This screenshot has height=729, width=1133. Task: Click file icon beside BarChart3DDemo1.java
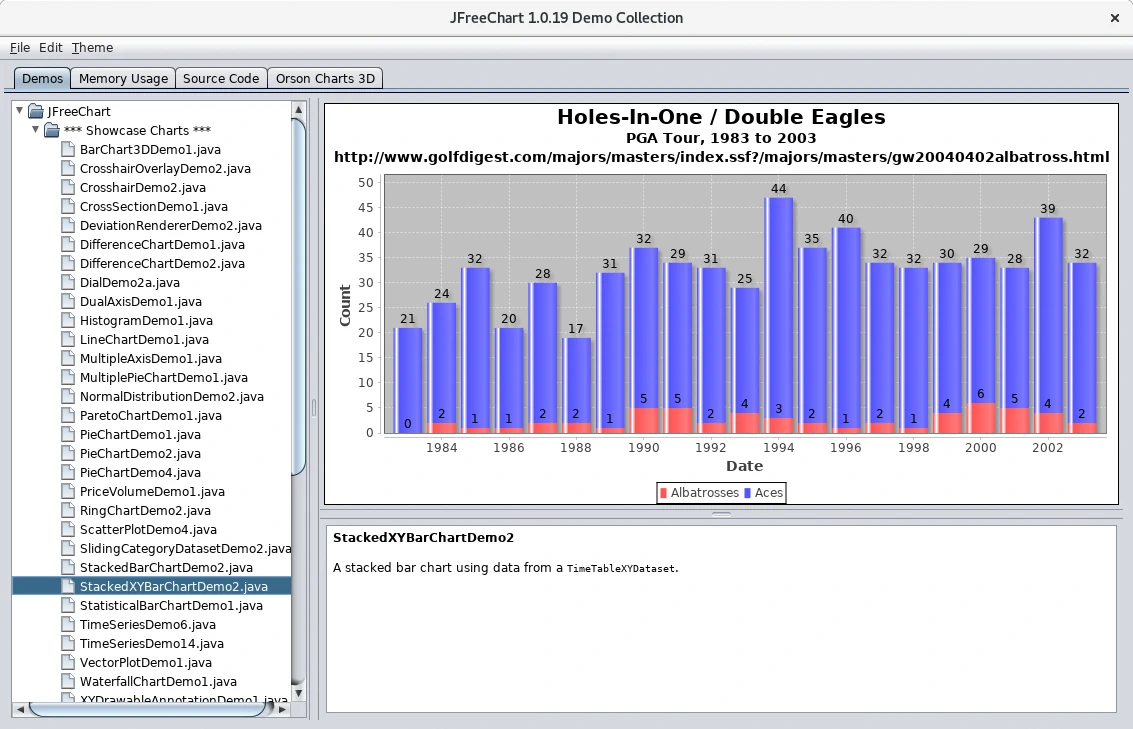tap(68, 149)
